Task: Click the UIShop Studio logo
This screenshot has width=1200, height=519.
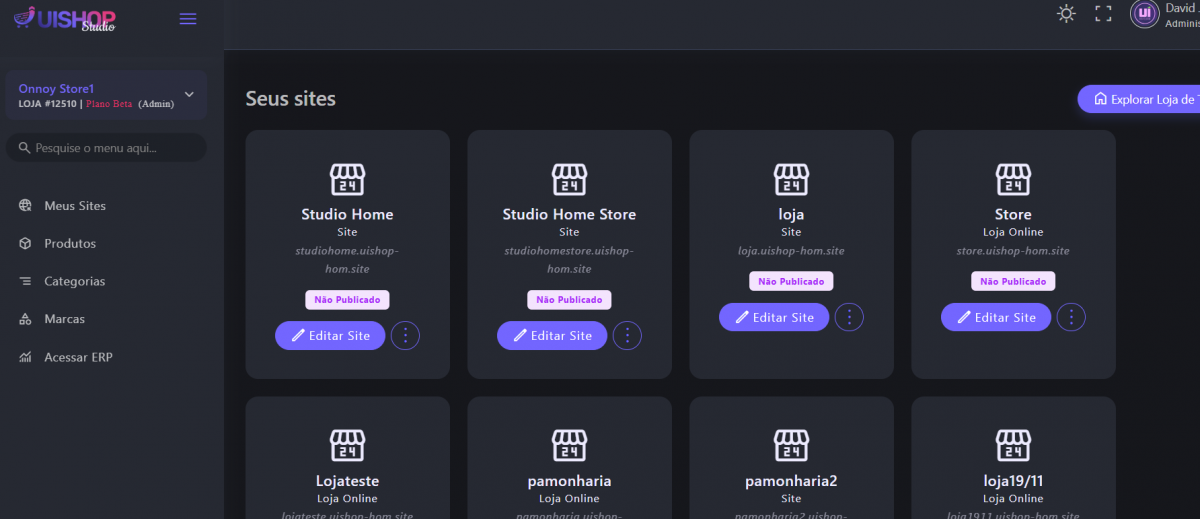Action: [65, 18]
